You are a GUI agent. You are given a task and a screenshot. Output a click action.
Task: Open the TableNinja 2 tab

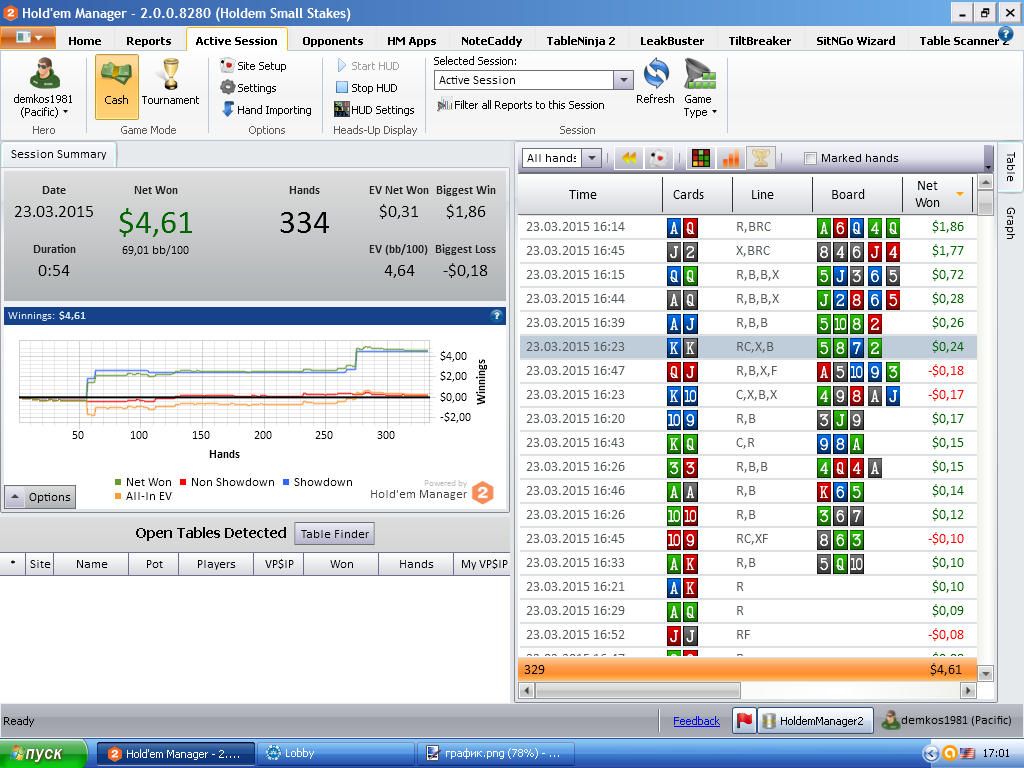[x=581, y=40]
